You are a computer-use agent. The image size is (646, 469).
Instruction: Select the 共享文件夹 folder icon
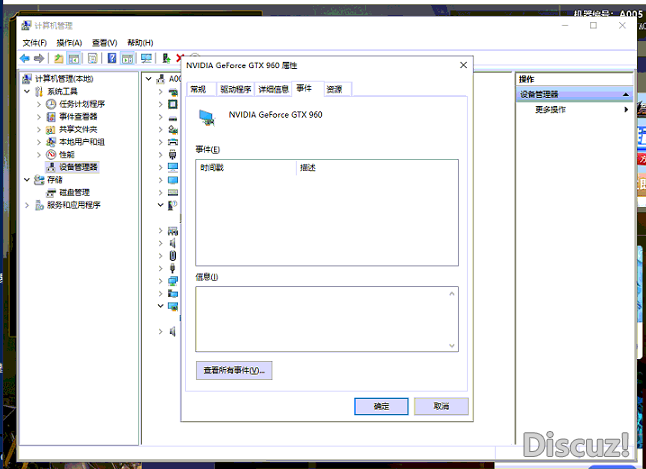pyautogui.click(x=51, y=129)
